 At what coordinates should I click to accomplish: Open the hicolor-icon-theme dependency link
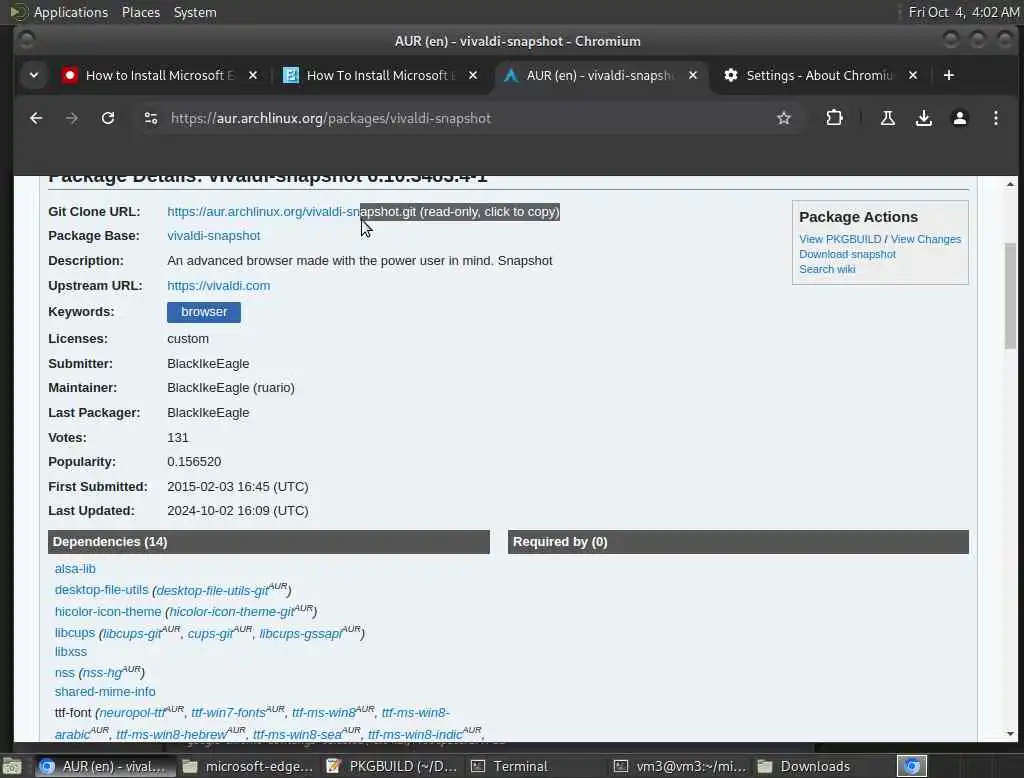pos(108,611)
